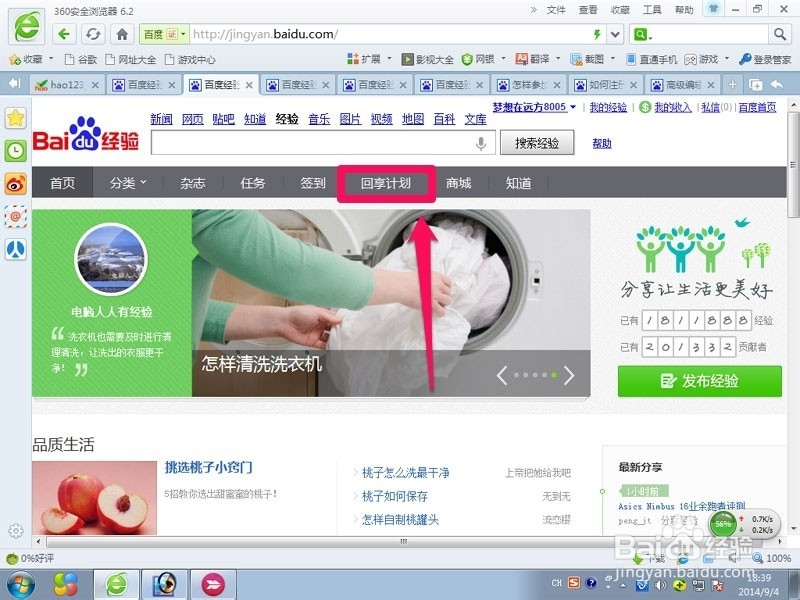Open the 梦想在远方8005 user dropdown
The height and width of the screenshot is (600, 800).
click(534, 107)
